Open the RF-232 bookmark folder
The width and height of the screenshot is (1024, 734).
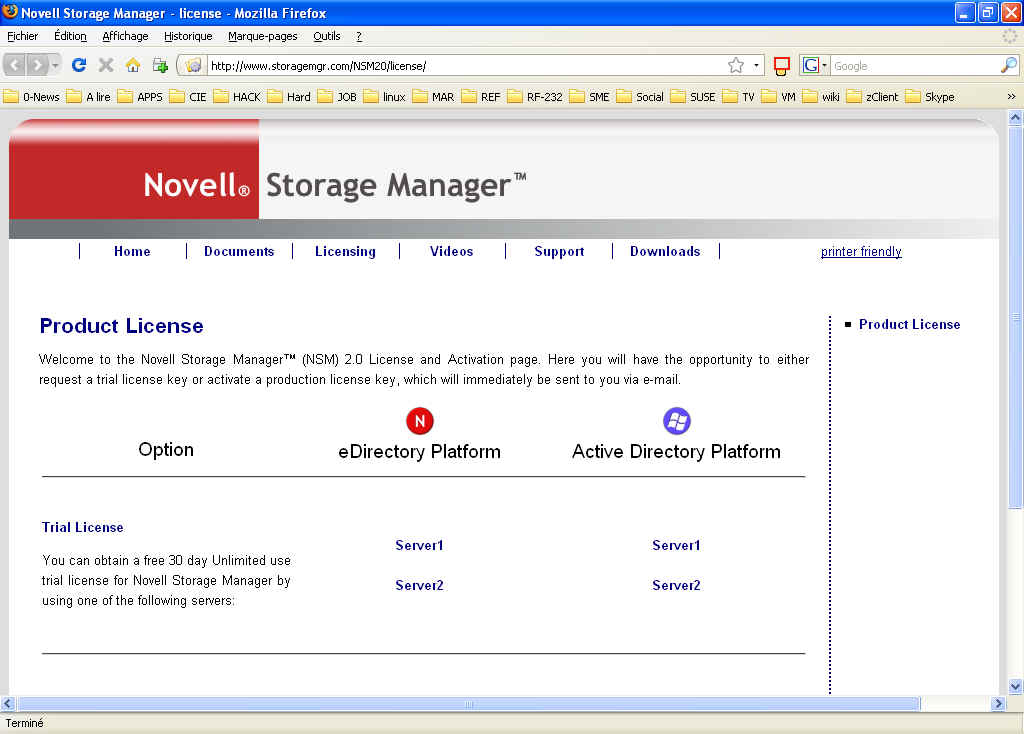[535, 97]
